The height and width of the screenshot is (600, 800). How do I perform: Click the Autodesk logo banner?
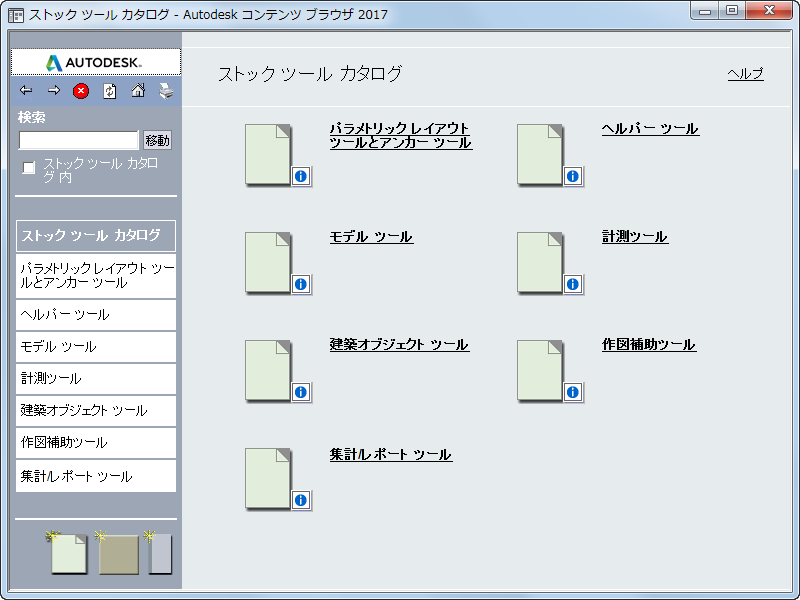pos(96,62)
